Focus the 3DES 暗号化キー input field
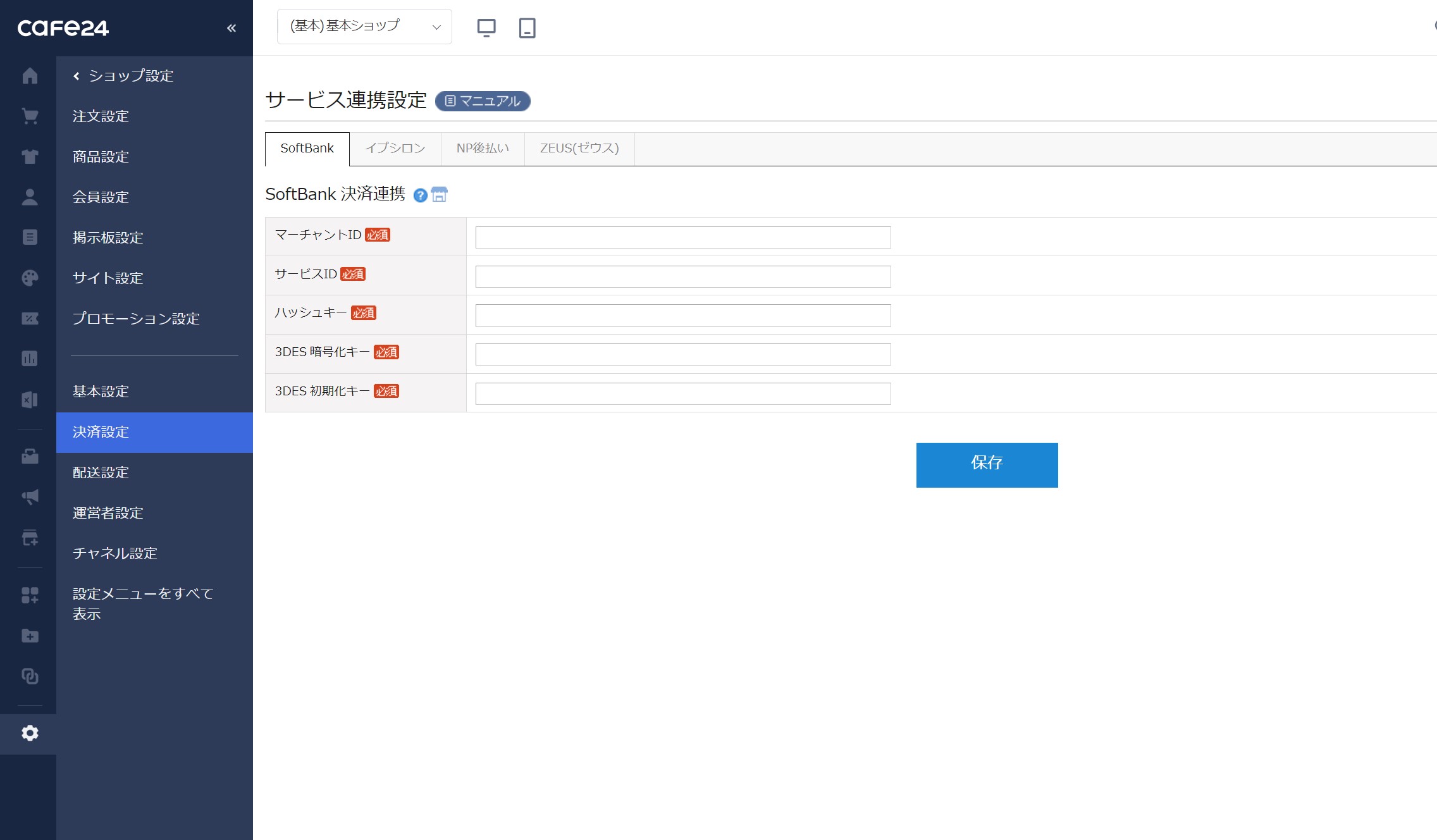This screenshot has height=840, width=1437. click(683, 354)
